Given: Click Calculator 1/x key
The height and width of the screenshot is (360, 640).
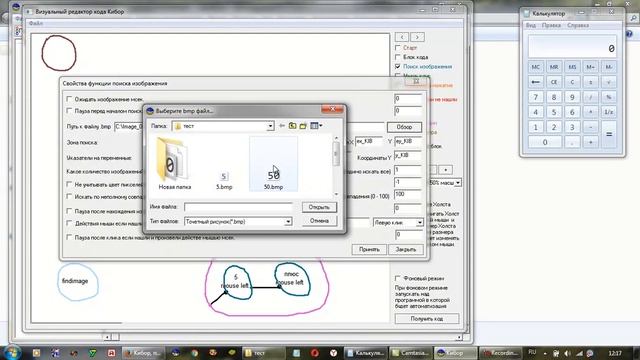Looking at the screenshot, I should pos(609,112).
